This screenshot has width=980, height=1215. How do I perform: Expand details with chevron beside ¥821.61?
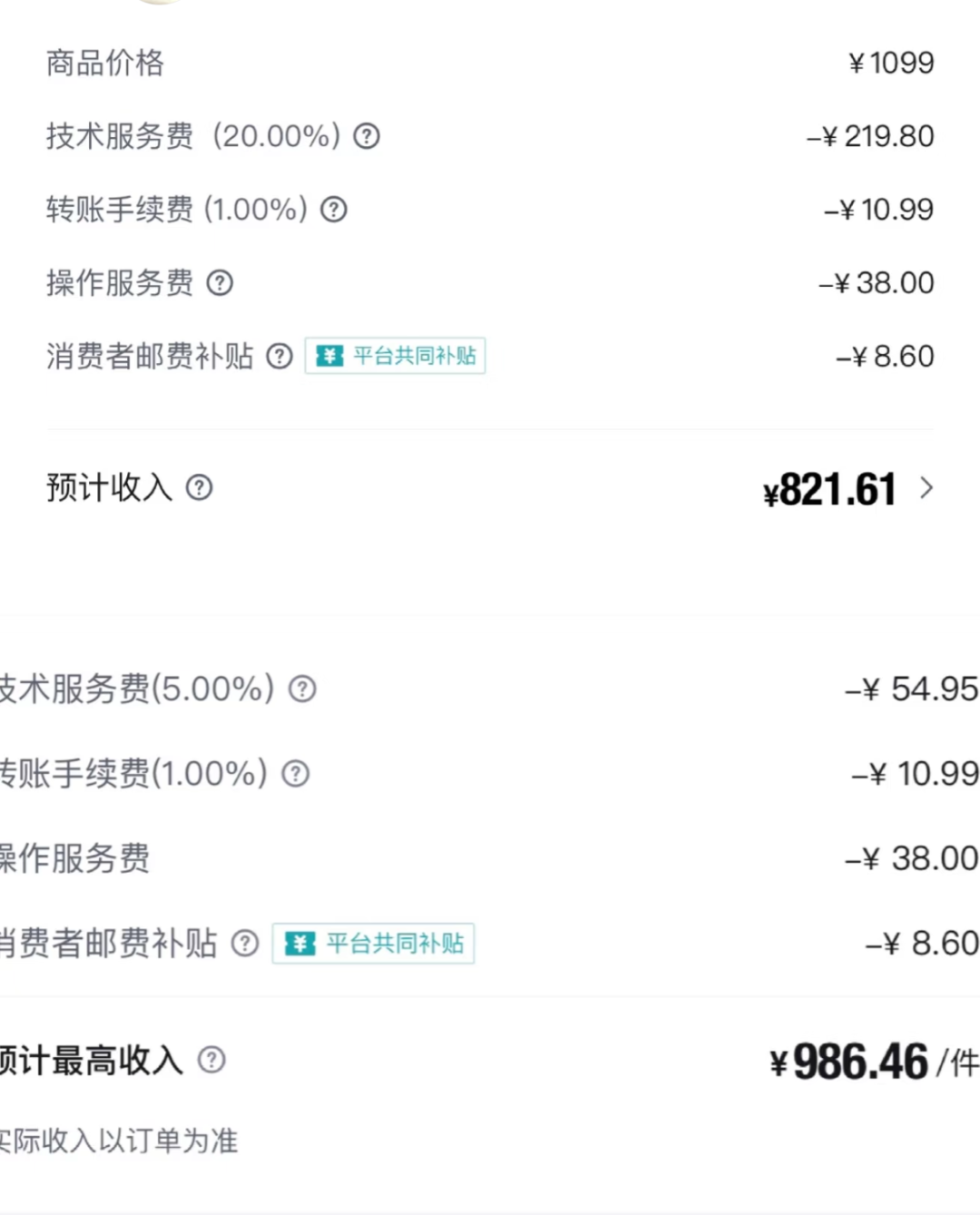[926, 488]
